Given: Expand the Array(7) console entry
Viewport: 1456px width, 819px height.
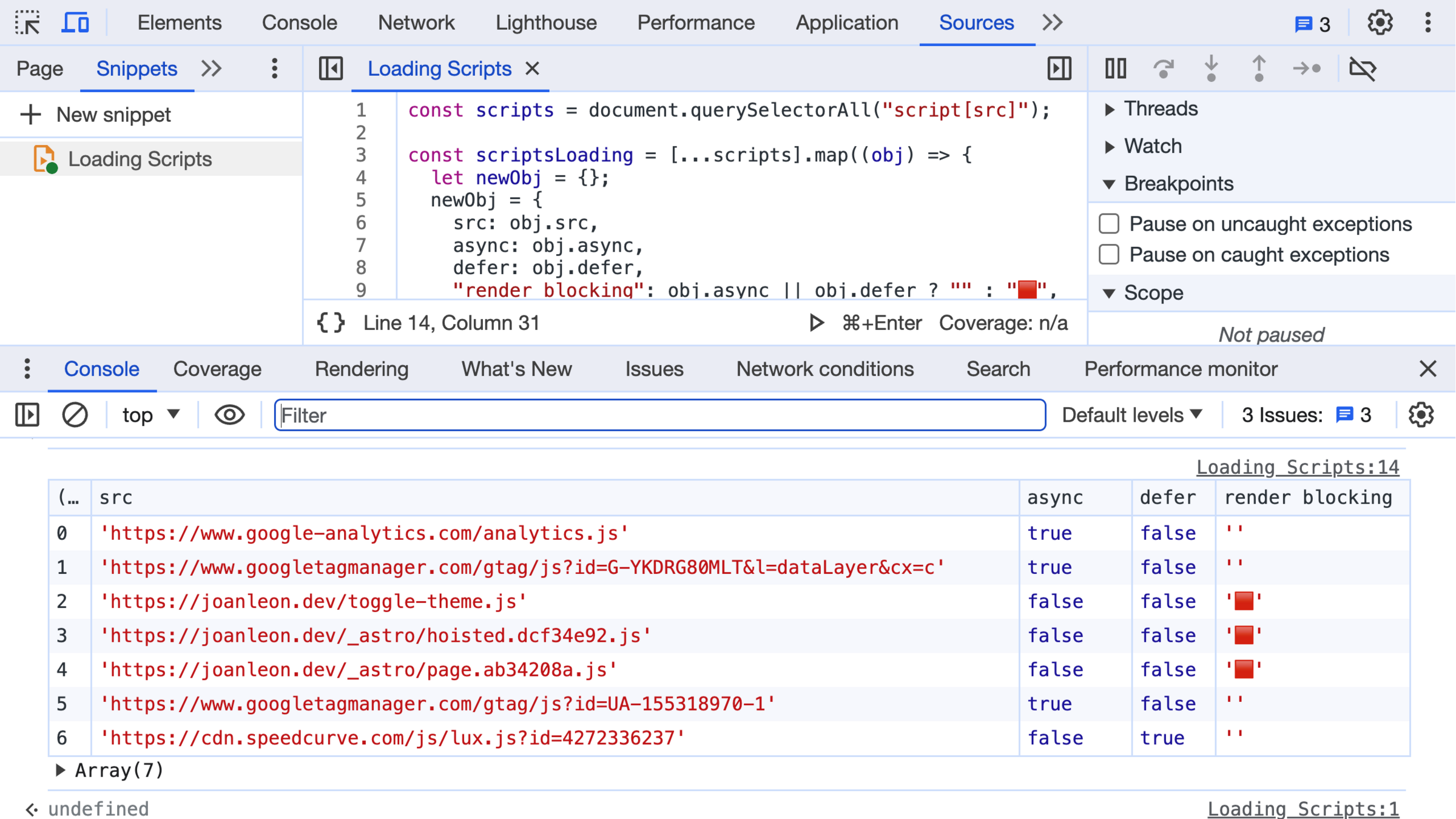Looking at the screenshot, I should tap(60, 770).
